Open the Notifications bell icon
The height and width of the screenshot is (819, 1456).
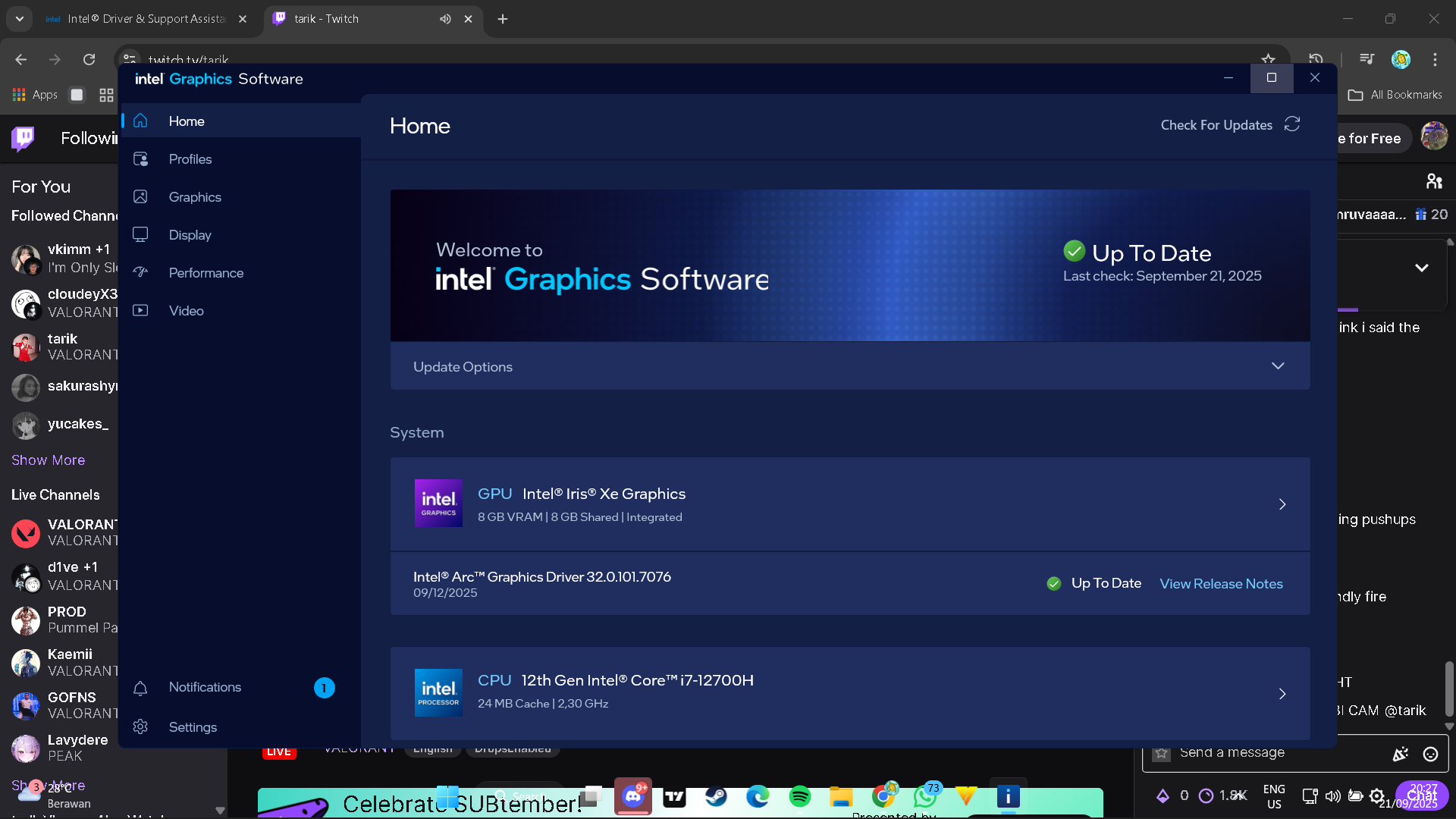click(140, 688)
